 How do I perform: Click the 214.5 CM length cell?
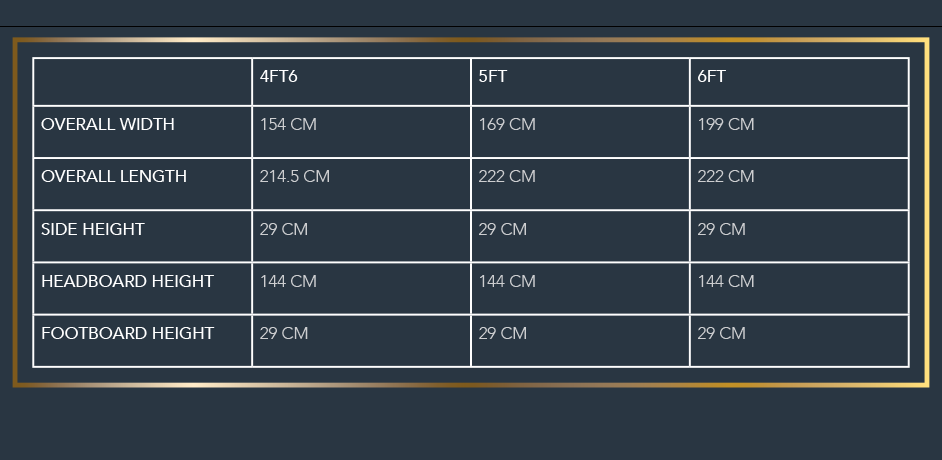click(x=295, y=177)
